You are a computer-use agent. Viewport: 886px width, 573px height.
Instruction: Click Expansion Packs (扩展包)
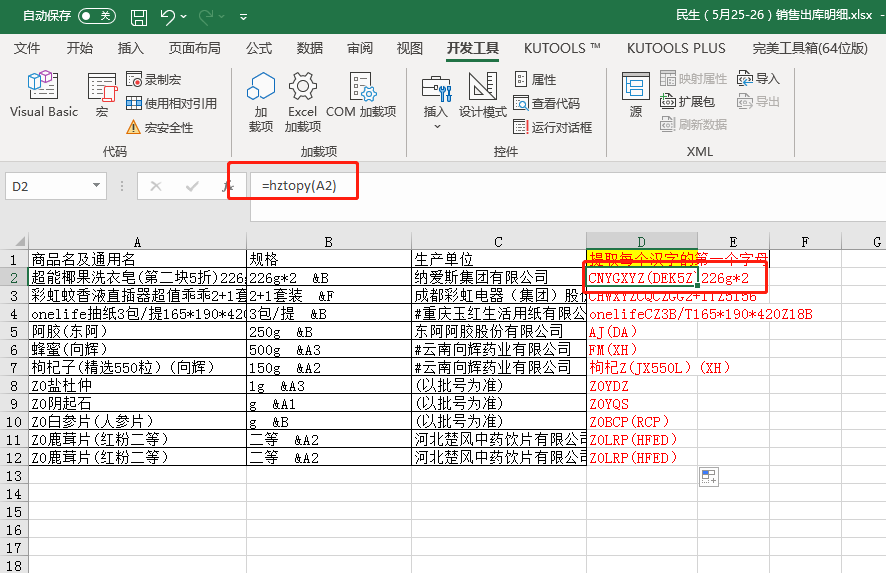click(687, 102)
